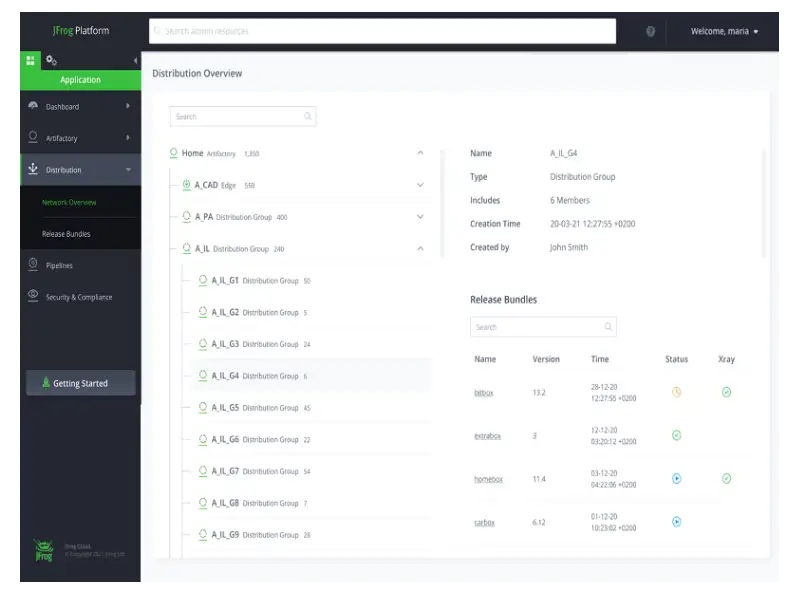Click the carbox blue status icon
Screen dimensions: 800x600
click(676, 522)
